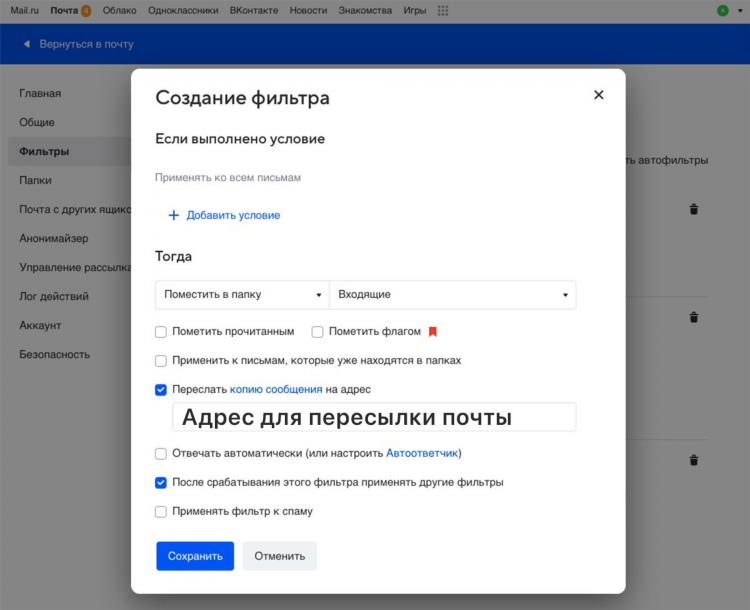The height and width of the screenshot is (610, 750).
Task: Open the Автоответчик link
Action: [x=422, y=453]
